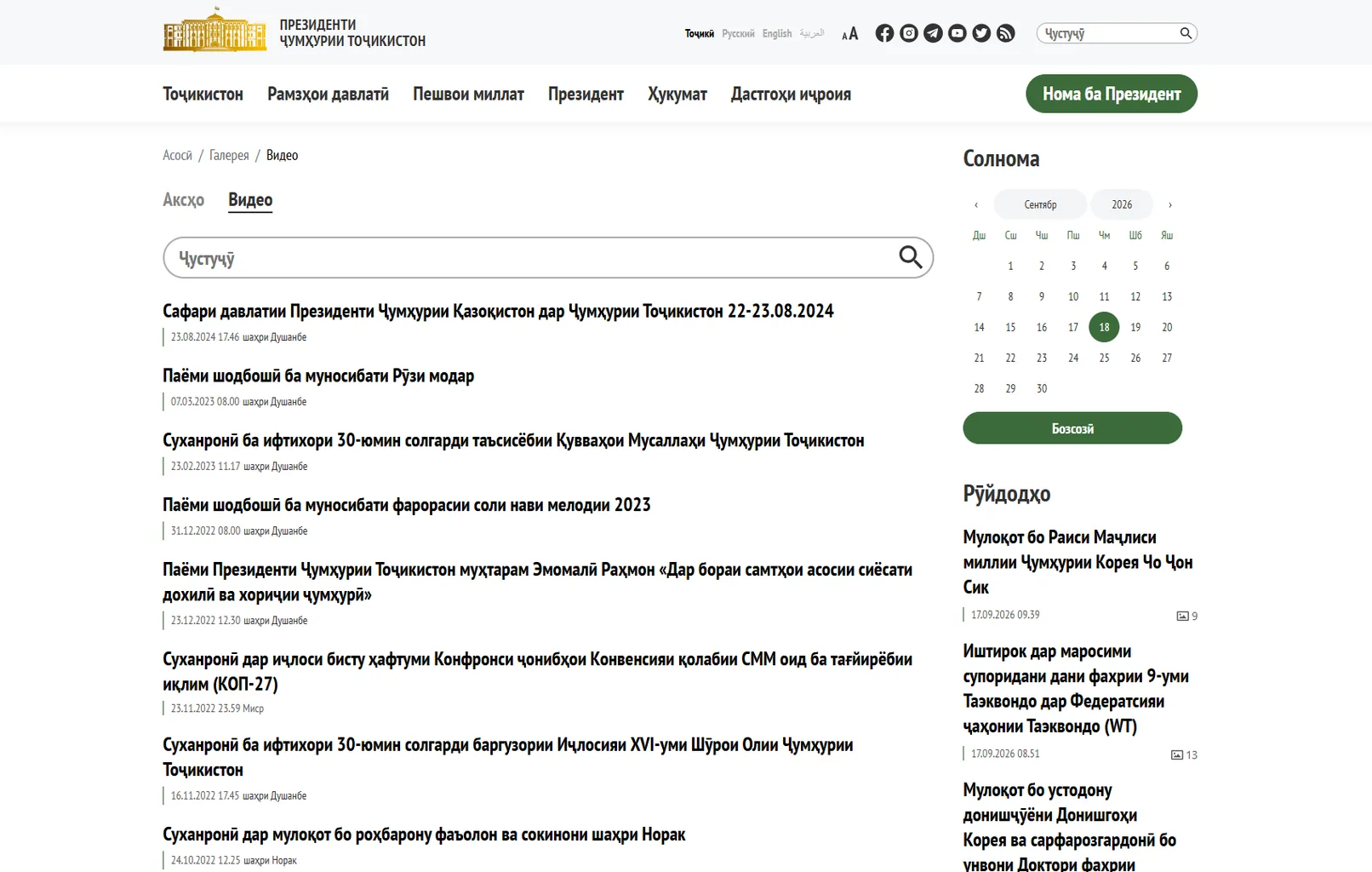The image size is (1372, 872).
Task: Open the Сентябр month selector
Action: [1040, 204]
